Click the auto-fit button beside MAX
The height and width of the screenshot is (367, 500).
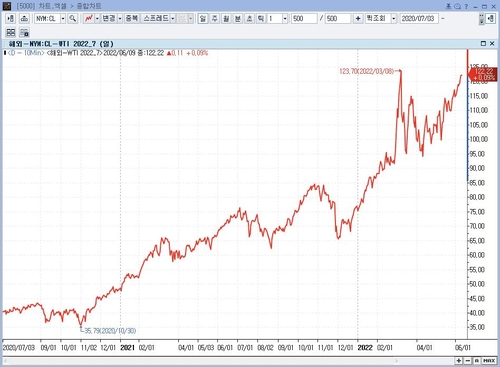click(477, 361)
